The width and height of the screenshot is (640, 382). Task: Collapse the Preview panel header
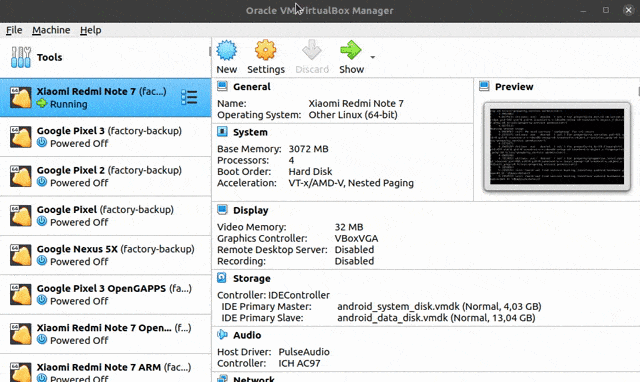514,87
